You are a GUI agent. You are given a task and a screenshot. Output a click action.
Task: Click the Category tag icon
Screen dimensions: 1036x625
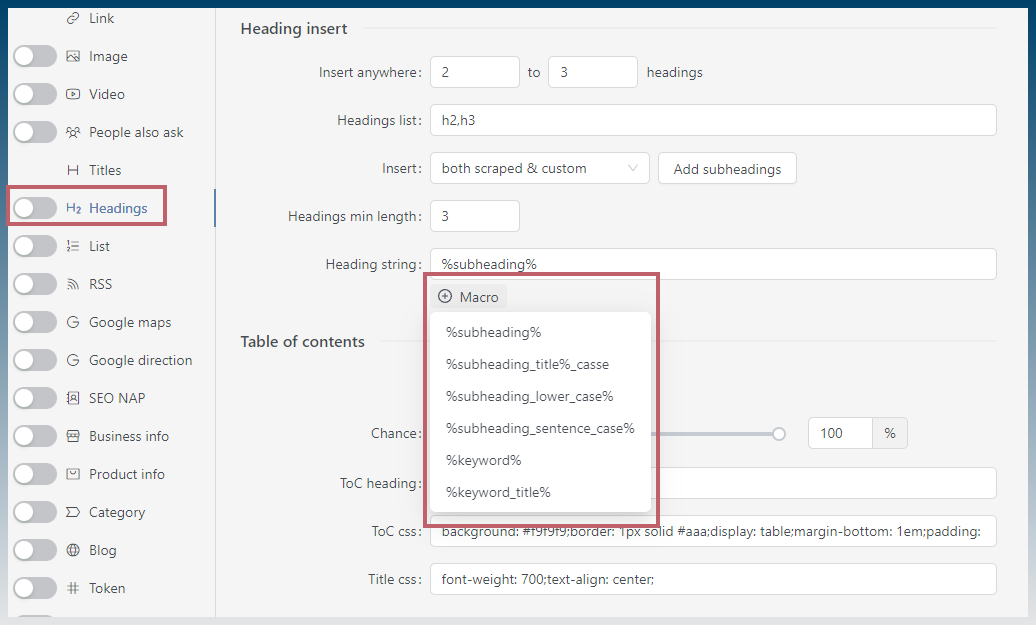[x=73, y=512]
